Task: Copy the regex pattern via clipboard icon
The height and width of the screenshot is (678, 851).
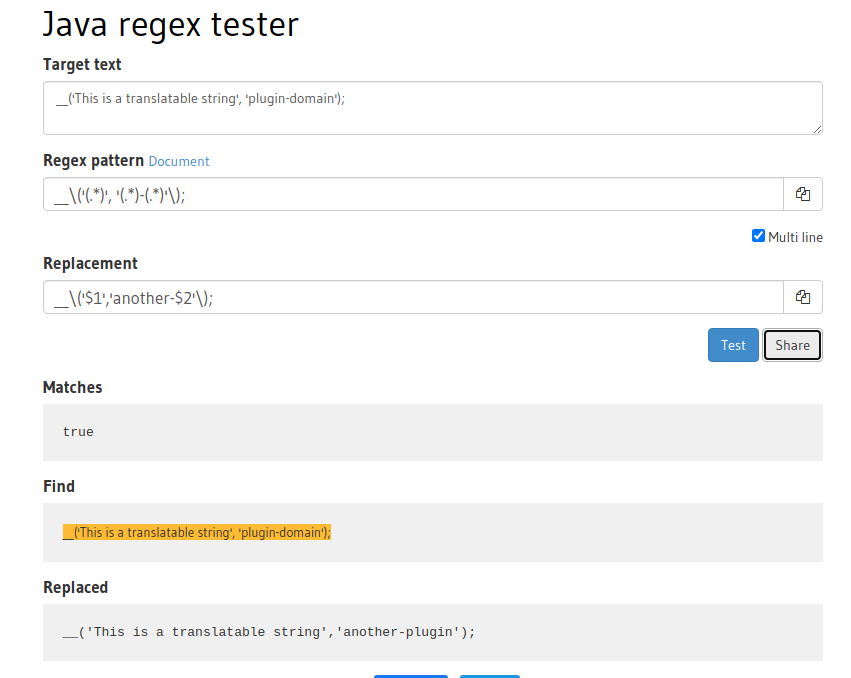Action: 803,194
